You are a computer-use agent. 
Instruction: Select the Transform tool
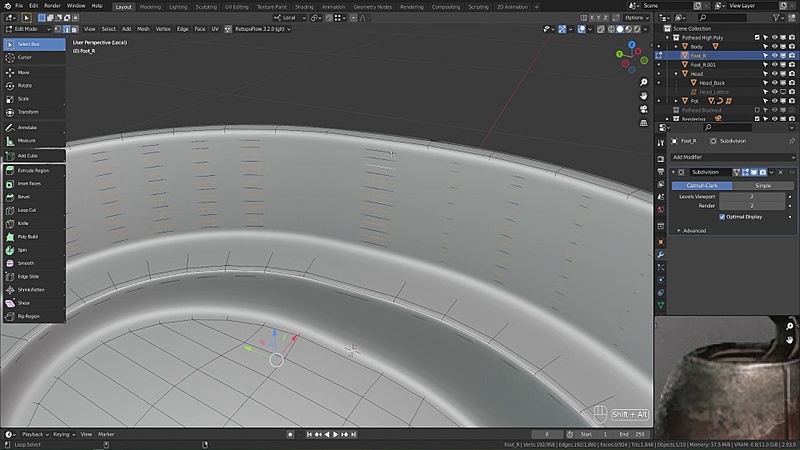[34, 112]
